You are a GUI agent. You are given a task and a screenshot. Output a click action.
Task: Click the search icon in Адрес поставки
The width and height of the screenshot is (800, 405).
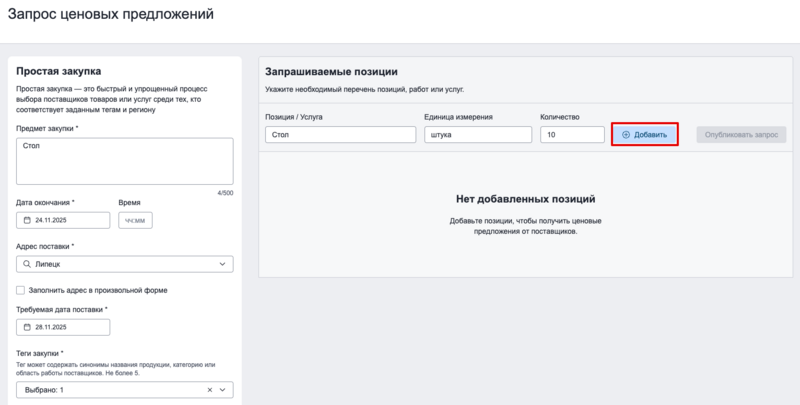27,264
